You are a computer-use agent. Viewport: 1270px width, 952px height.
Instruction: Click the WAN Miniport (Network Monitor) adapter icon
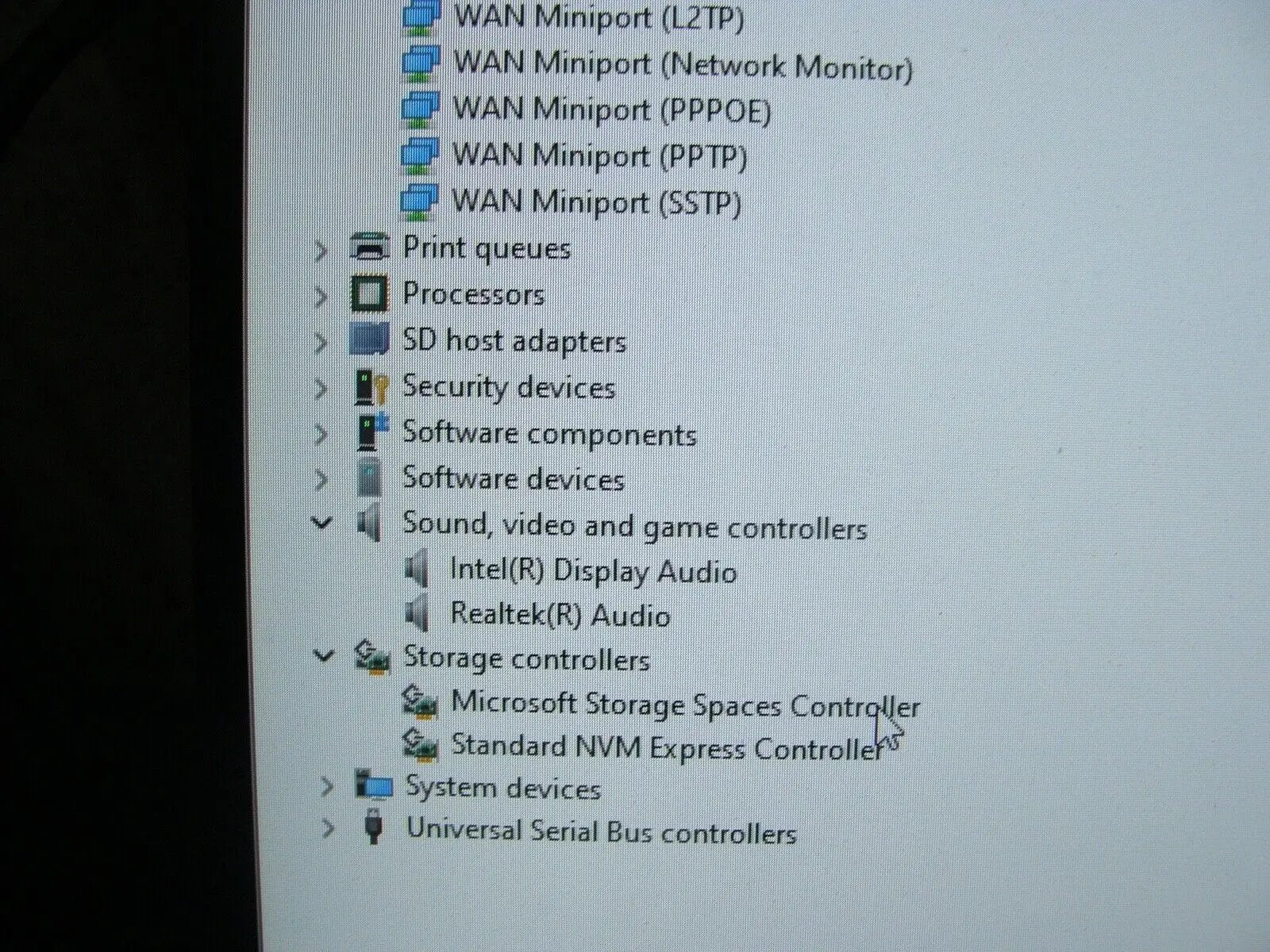coord(420,63)
